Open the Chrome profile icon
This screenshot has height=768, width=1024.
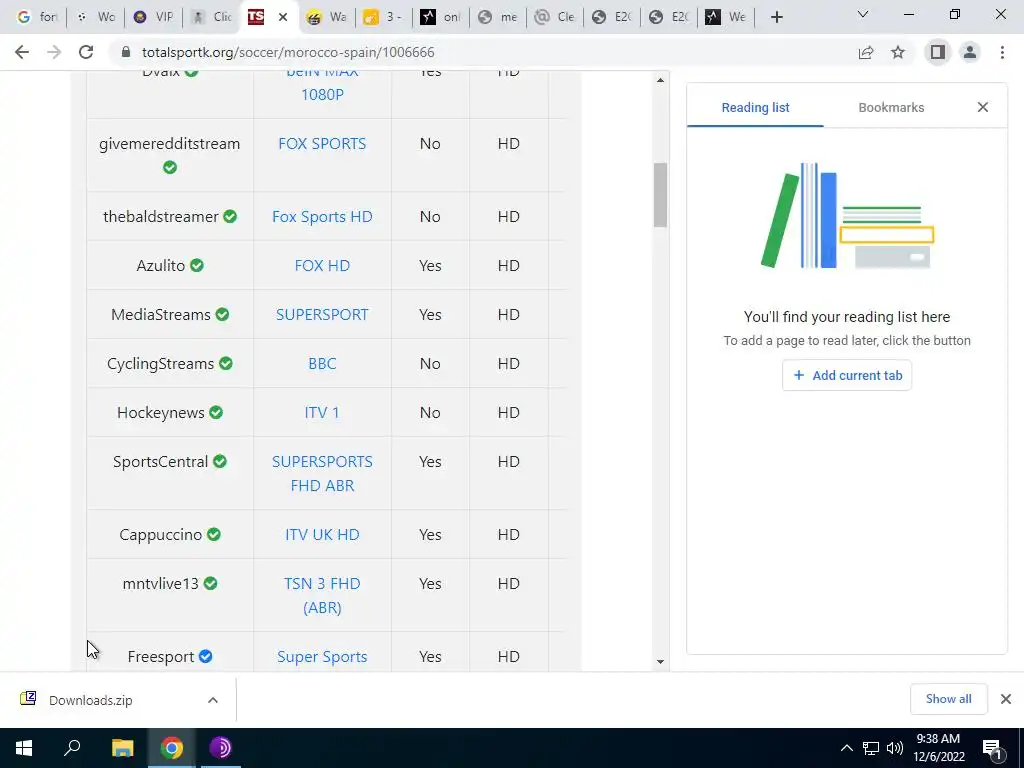pos(970,52)
